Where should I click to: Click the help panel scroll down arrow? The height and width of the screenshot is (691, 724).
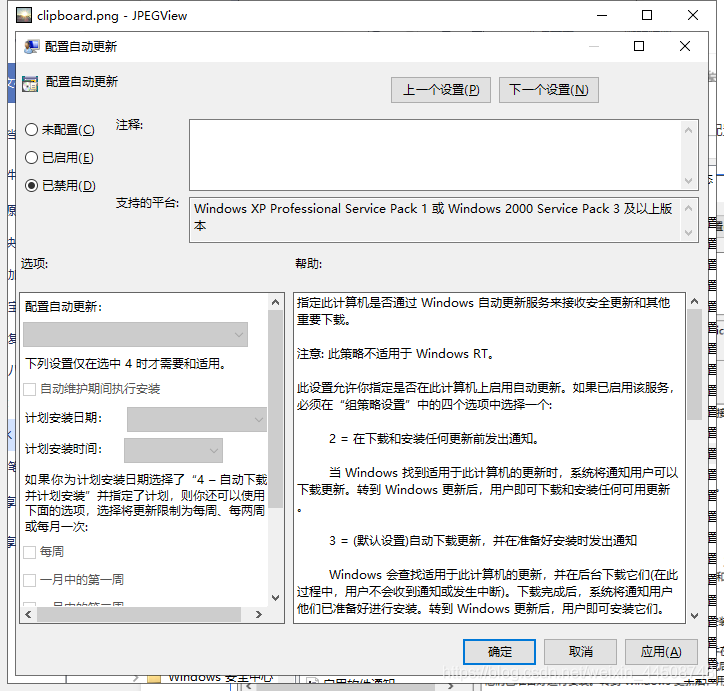(694, 616)
